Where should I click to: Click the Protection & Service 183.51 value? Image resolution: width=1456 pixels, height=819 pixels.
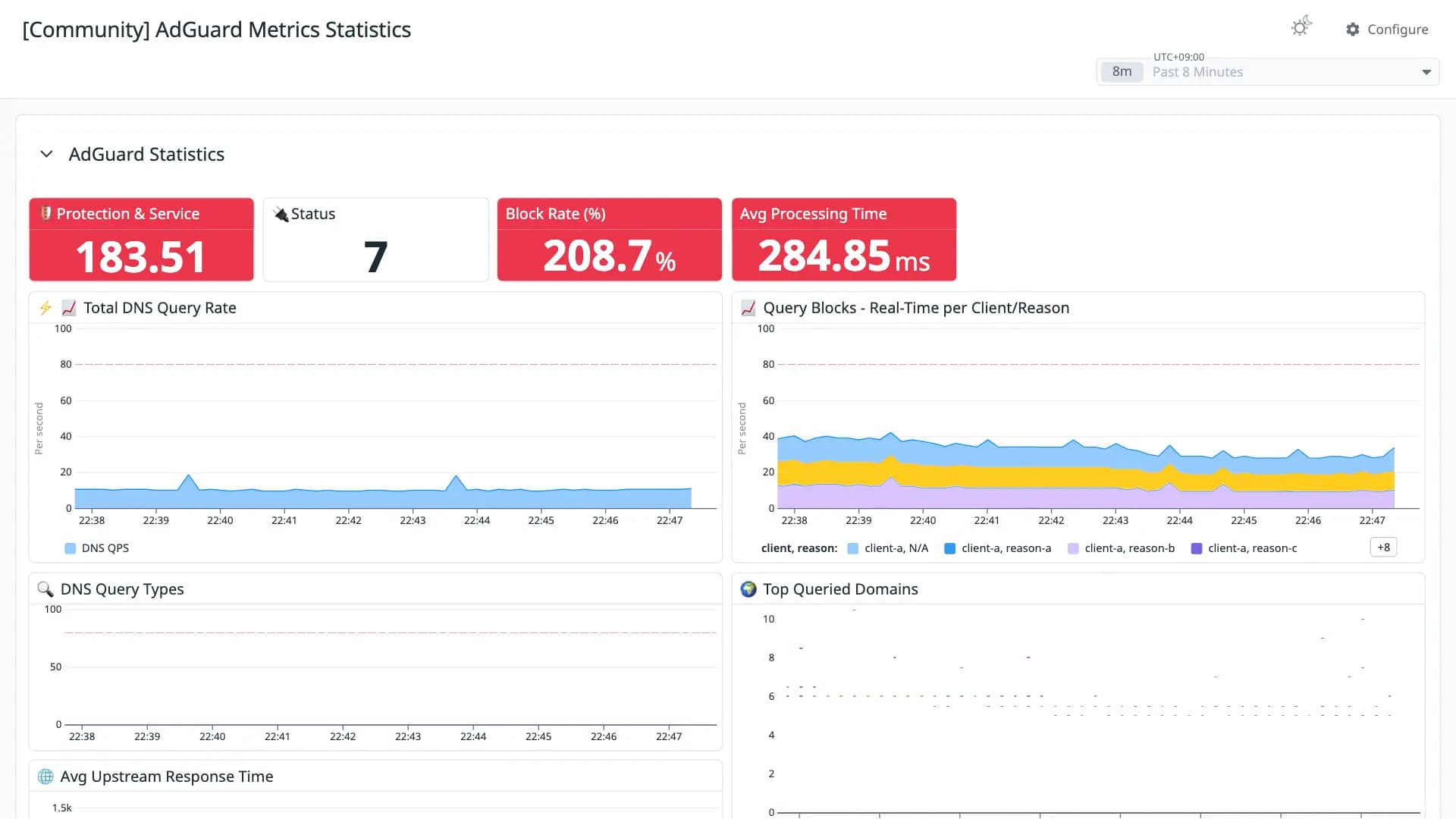point(141,257)
